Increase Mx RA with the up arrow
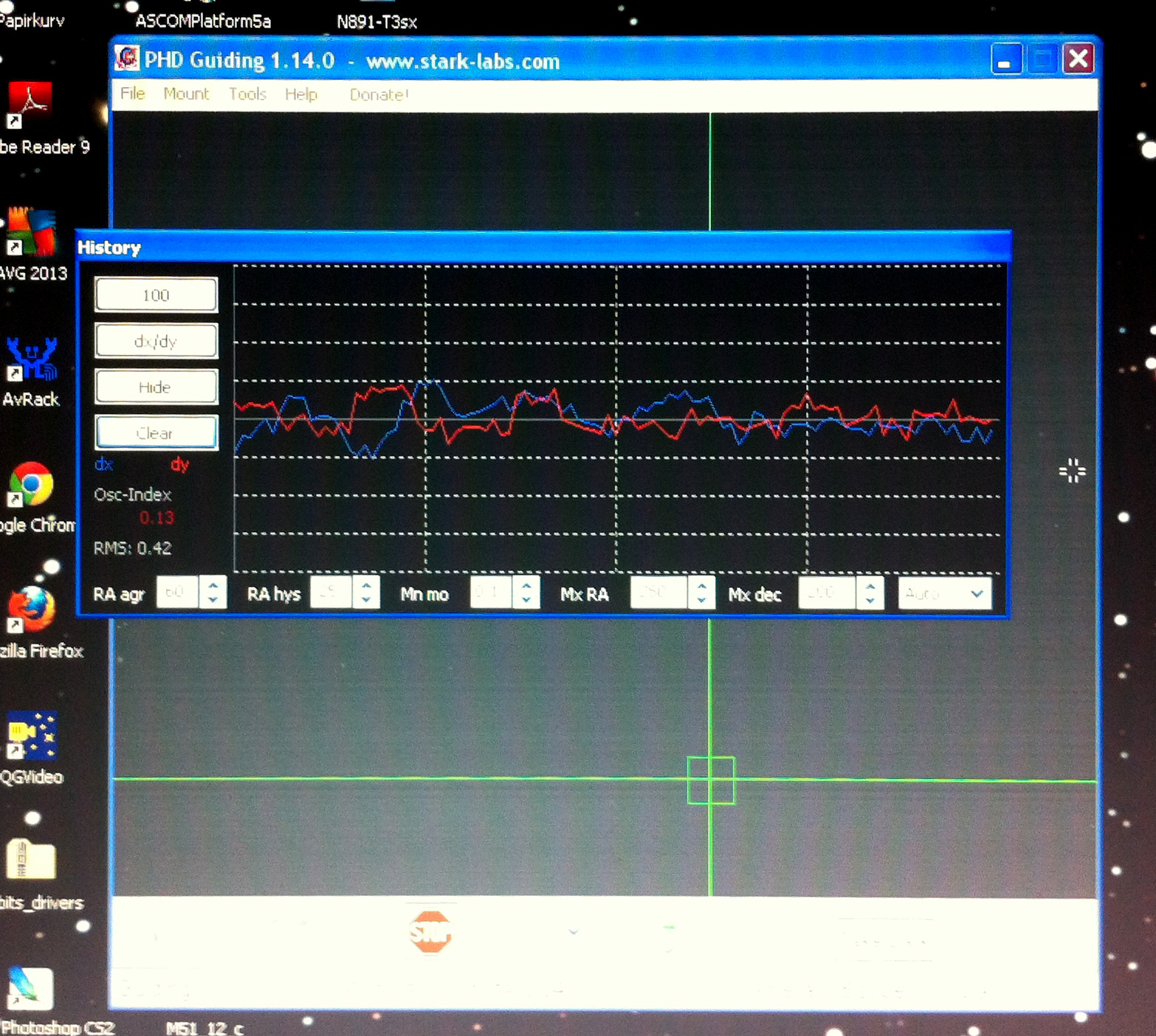Viewport: 1156px width, 1036px height. click(701, 585)
